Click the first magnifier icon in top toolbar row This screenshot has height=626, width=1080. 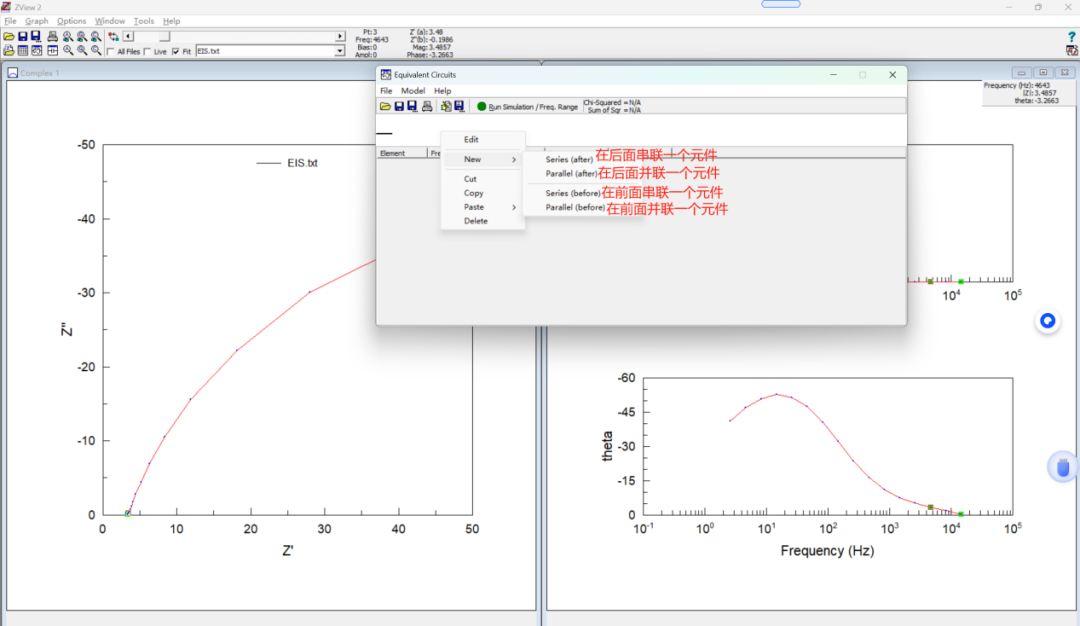click(x=68, y=36)
